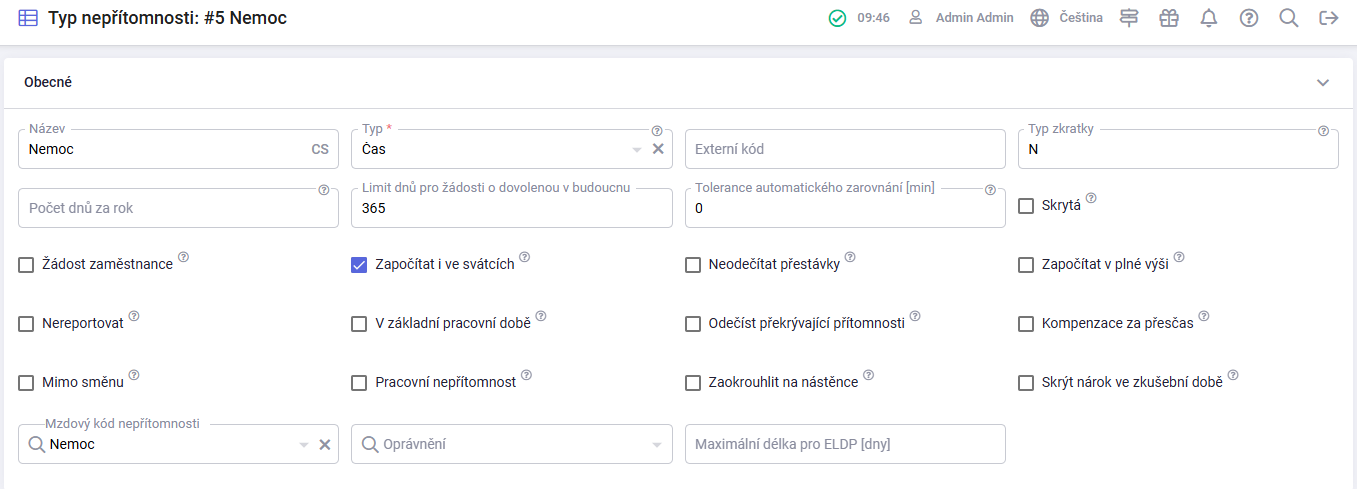The height and width of the screenshot is (489, 1357).
Task: Tick the Kompenzace za přesčas checkbox
Action: (x=1026, y=324)
